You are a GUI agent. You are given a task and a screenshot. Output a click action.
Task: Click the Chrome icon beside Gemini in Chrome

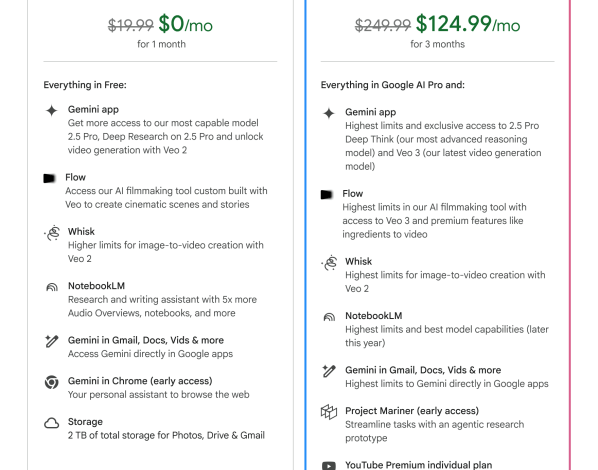pyautogui.click(x=51, y=382)
